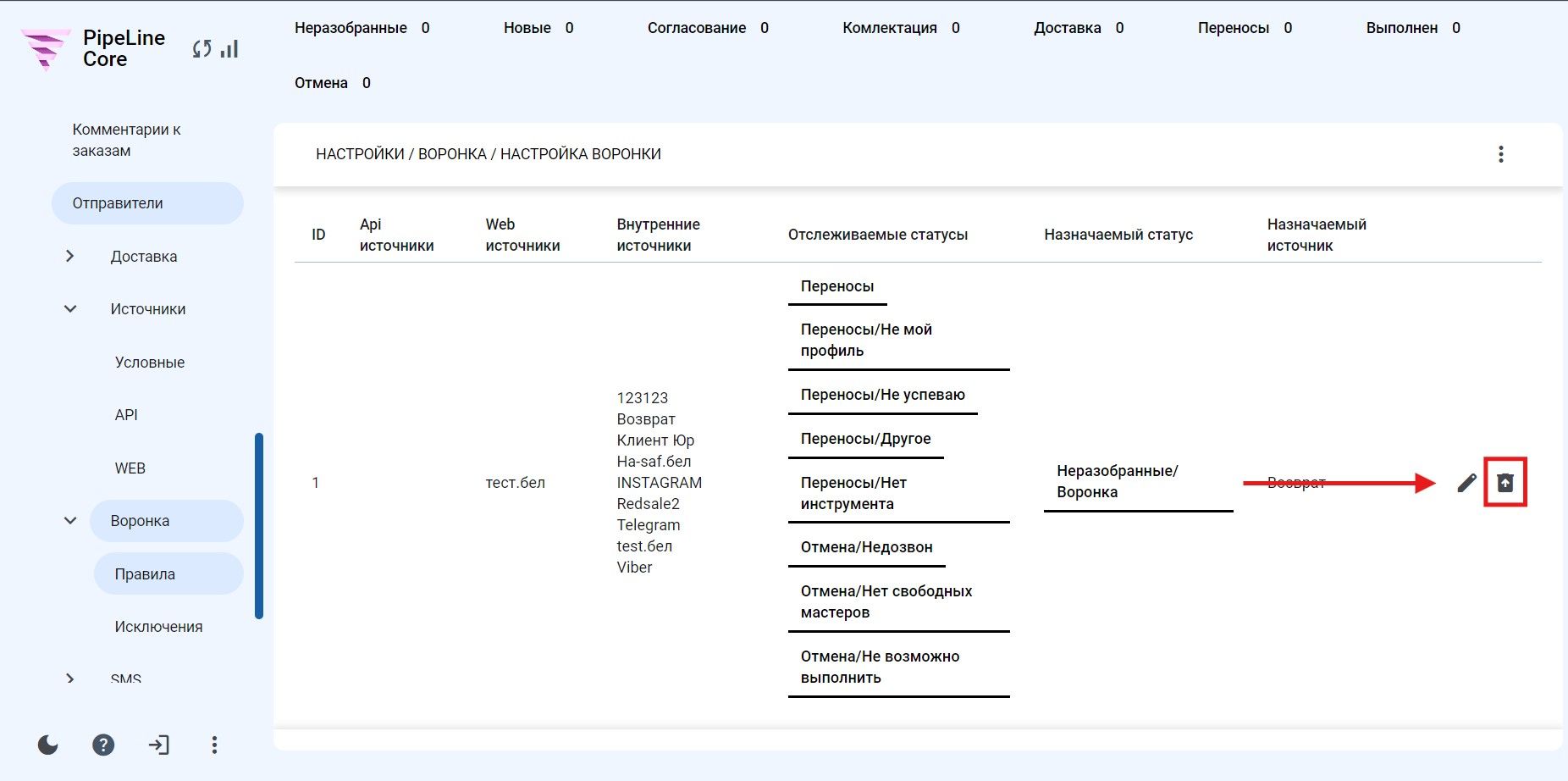The width and height of the screenshot is (1568, 781).
Task: Collapse the Воронка sidebar section
Action: [x=70, y=521]
